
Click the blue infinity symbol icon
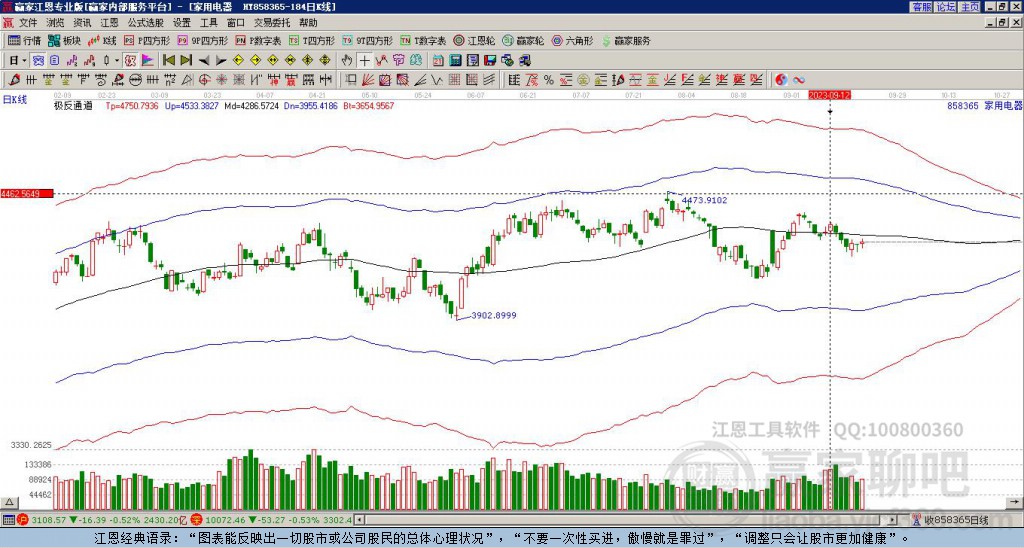click(799, 80)
